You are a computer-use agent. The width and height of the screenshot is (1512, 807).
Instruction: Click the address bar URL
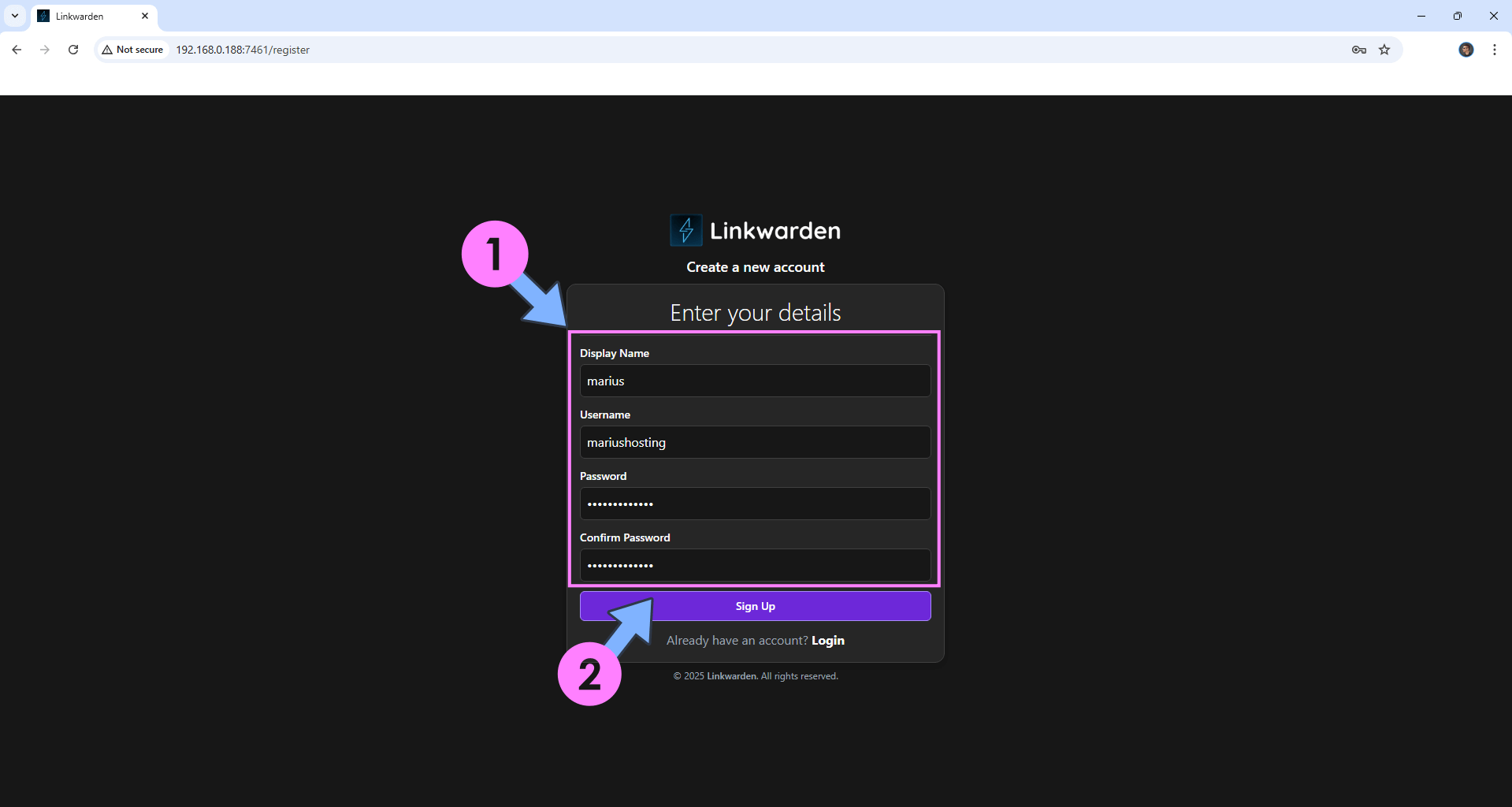[x=243, y=50]
